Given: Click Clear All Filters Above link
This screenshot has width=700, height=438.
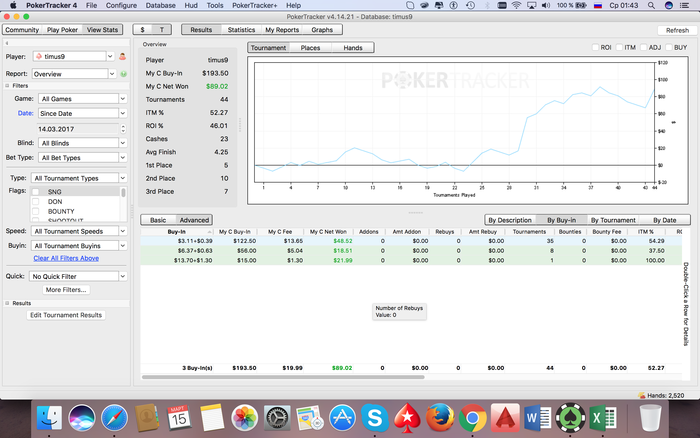Looking at the screenshot, I should pos(66,259).
